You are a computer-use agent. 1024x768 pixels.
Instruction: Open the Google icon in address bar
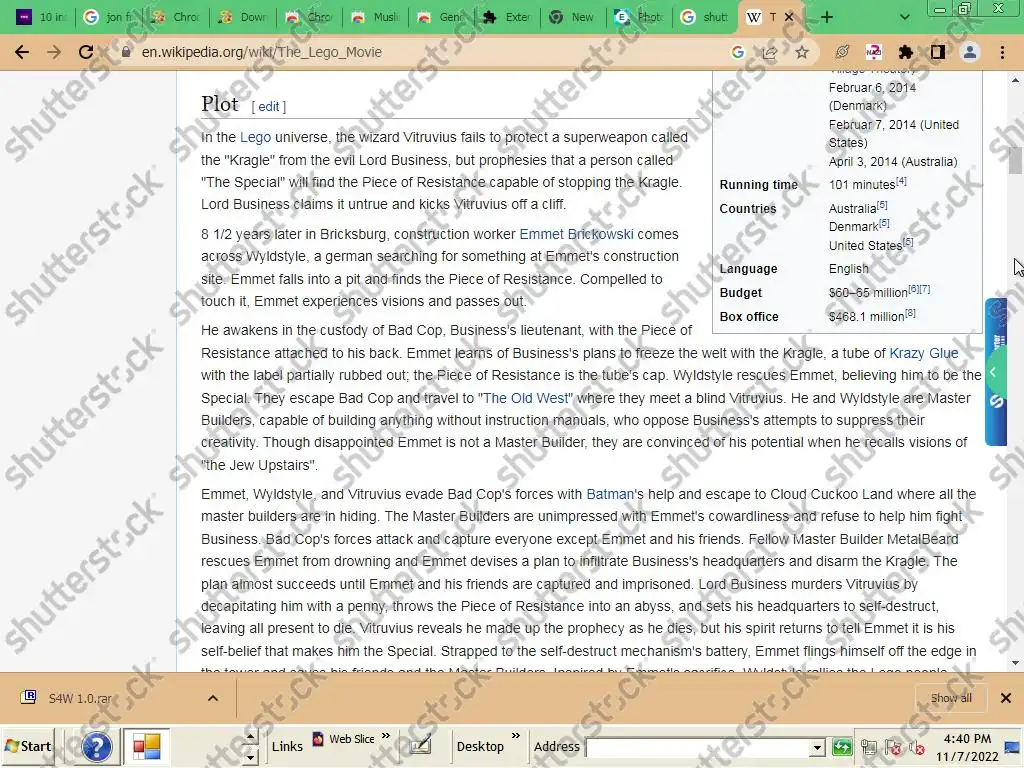point(738,52)
